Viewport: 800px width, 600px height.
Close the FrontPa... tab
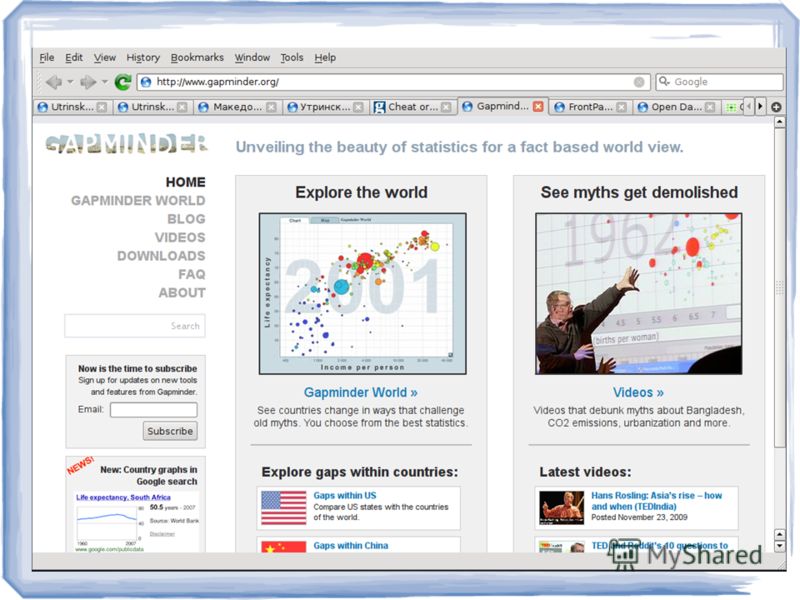[x=621, y=107]
